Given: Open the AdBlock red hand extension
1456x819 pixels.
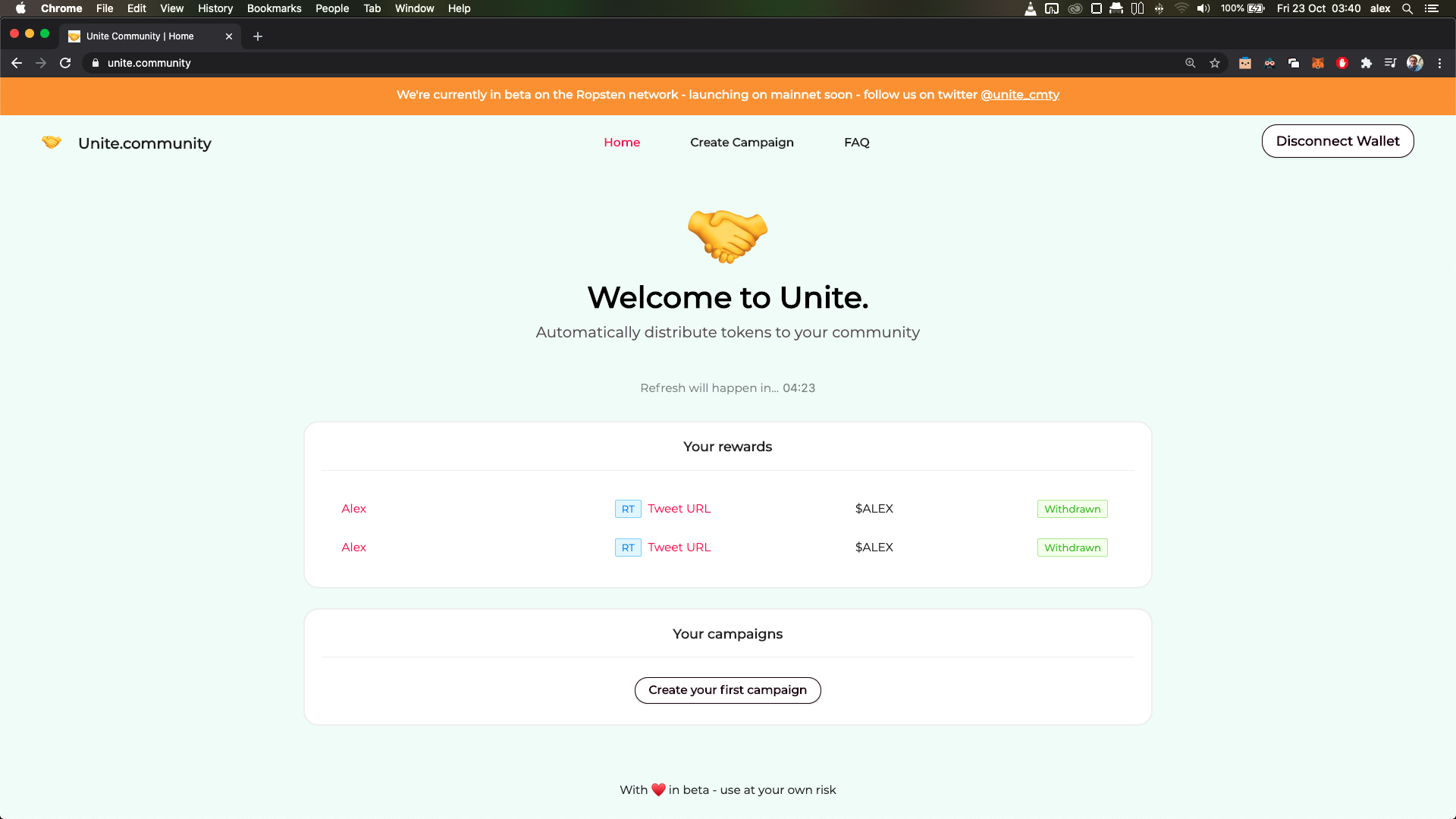Looking at the screenshot, I should pos(1342,63).
